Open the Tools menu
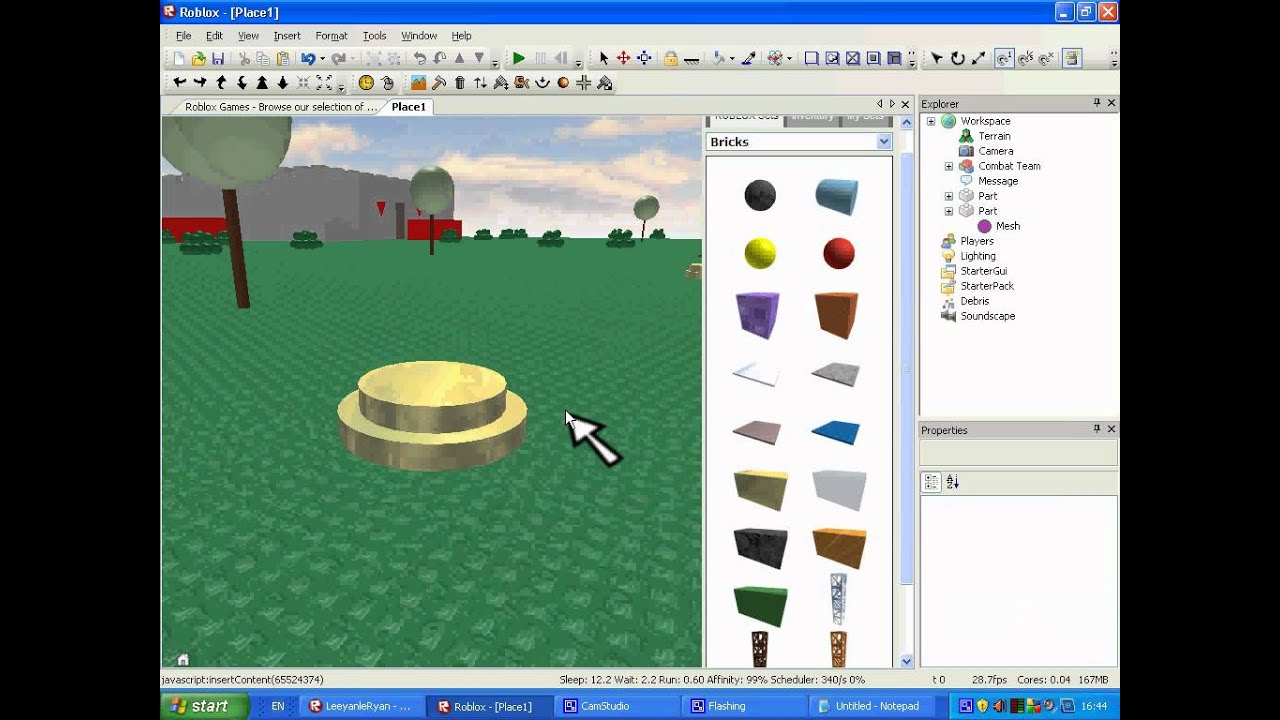 (374, 35)
